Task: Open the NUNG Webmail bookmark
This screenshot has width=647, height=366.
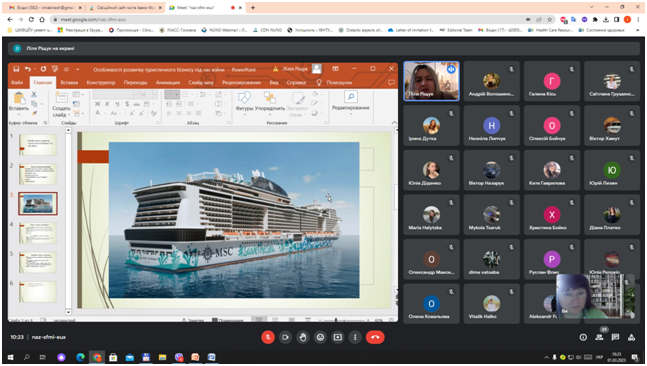Action: pos(224,30)
